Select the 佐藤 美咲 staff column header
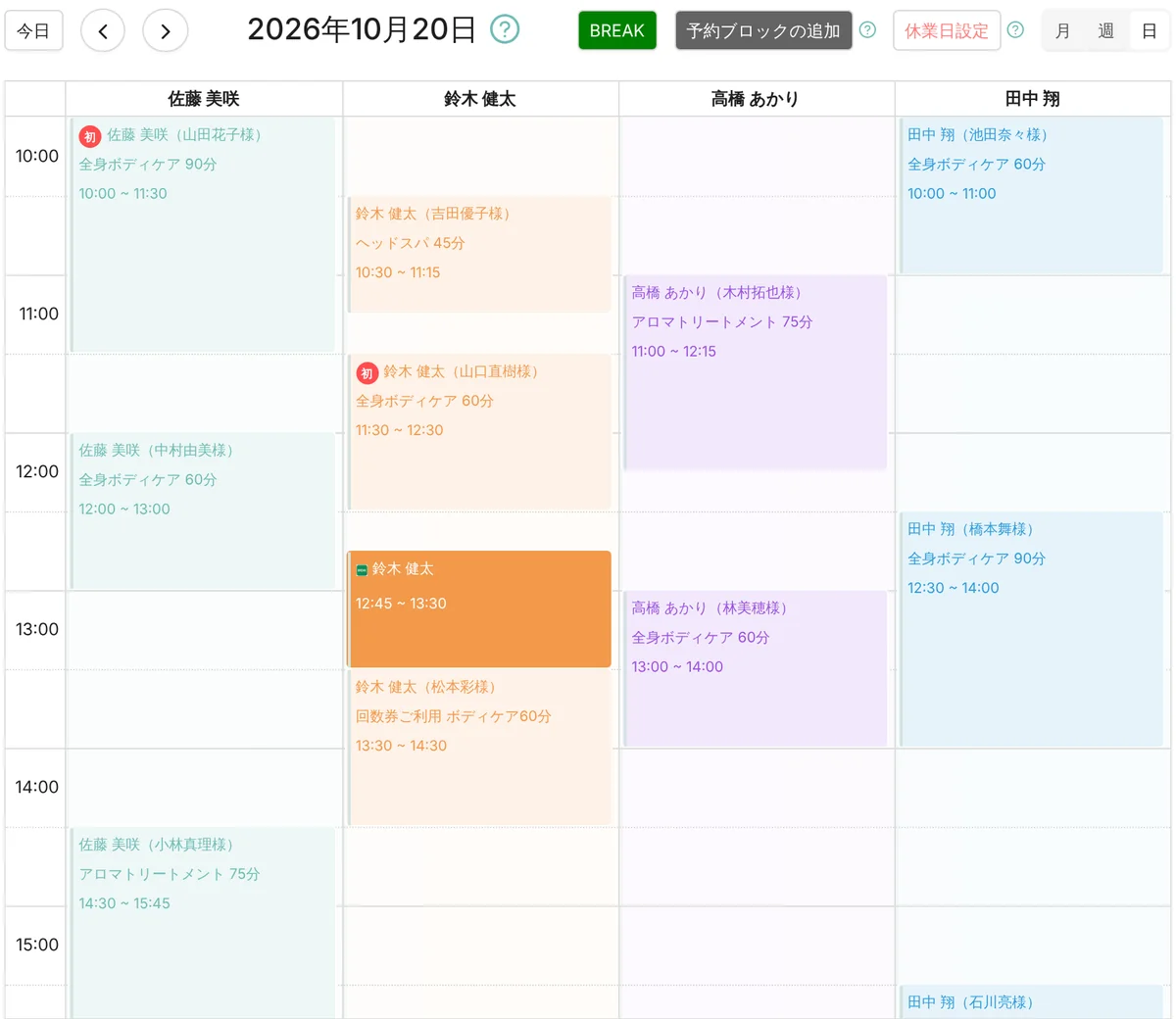Image resolution: width=1176 pixels, height=1019 pixels. [204, 99]
